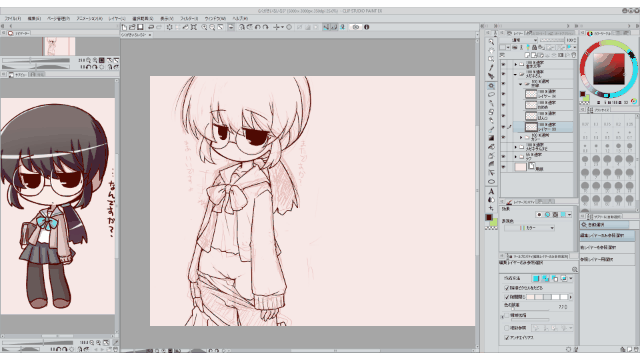Viewport: 640px width, 360px height.
Task: Select the Auto select wand tool in tool palette
Action: [491, 86]
